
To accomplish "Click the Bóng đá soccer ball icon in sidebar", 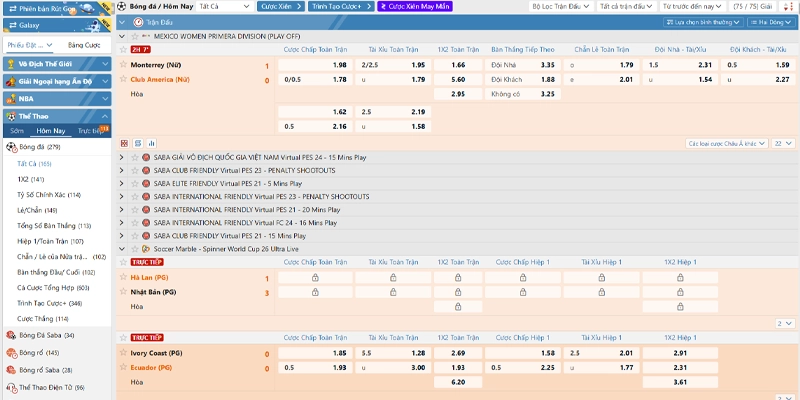I will pyautogui.click(x=11, y=147).
